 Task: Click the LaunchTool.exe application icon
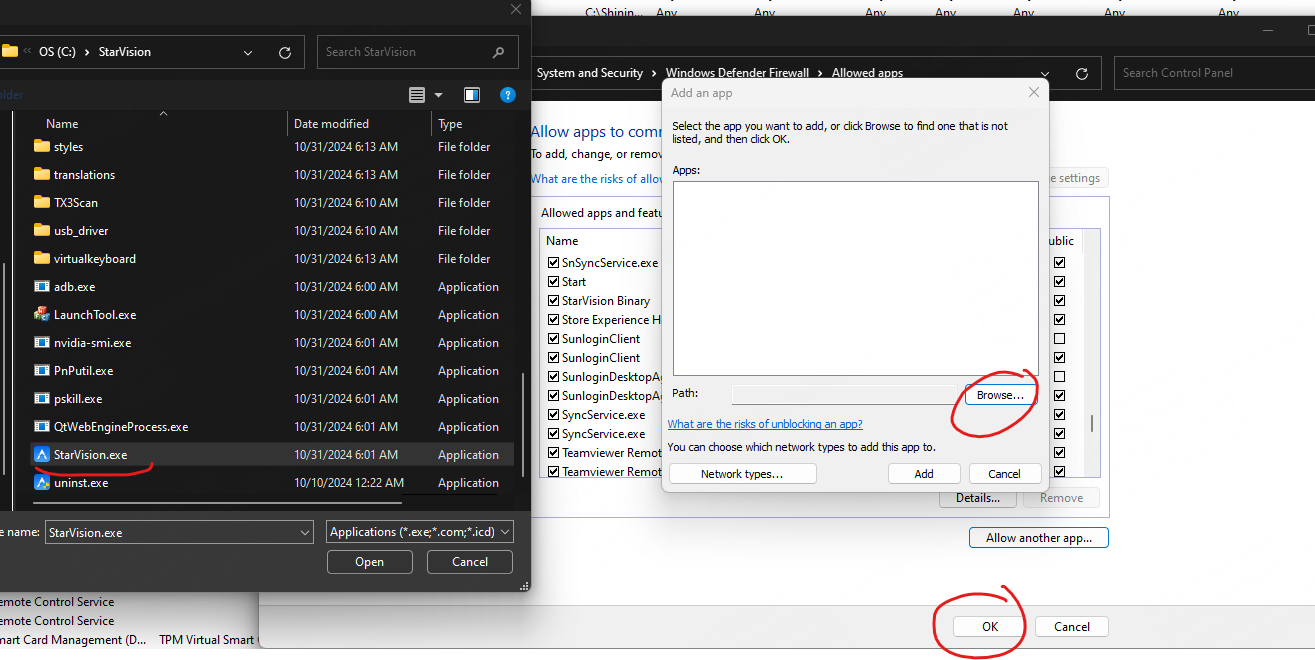42,314
